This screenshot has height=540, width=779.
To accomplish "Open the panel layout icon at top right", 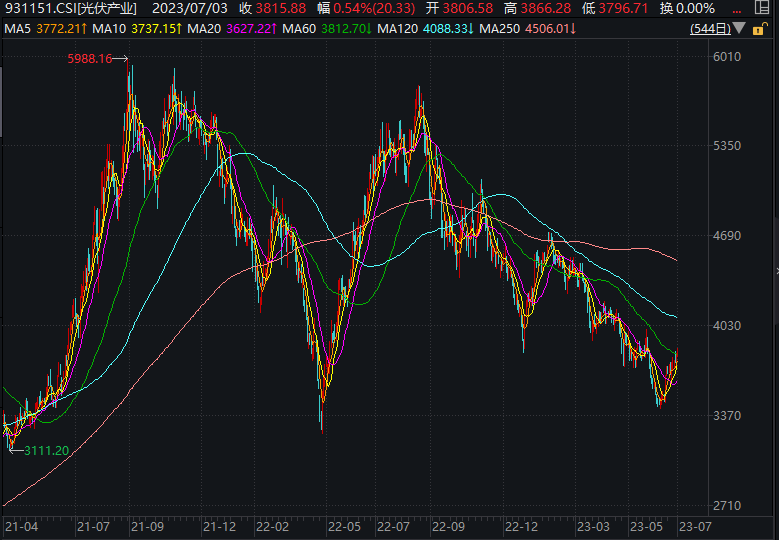I will point(762,7).
